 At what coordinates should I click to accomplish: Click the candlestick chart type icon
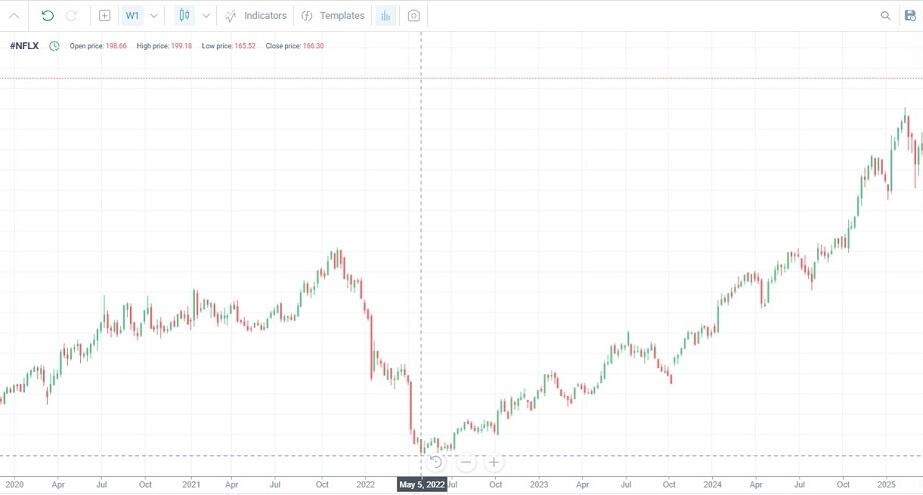[x=184, y=16]
